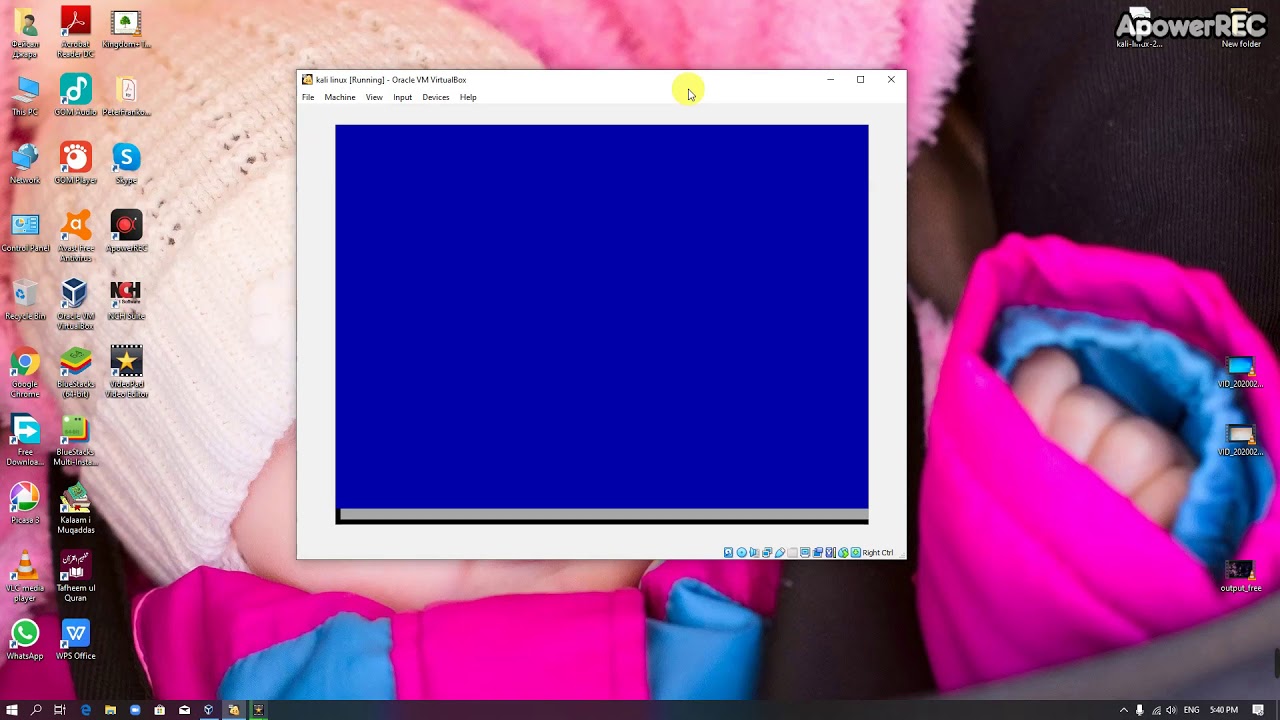Open the Input menu
The width and height of the screenshot is (1280, 720).
(402, 97)
